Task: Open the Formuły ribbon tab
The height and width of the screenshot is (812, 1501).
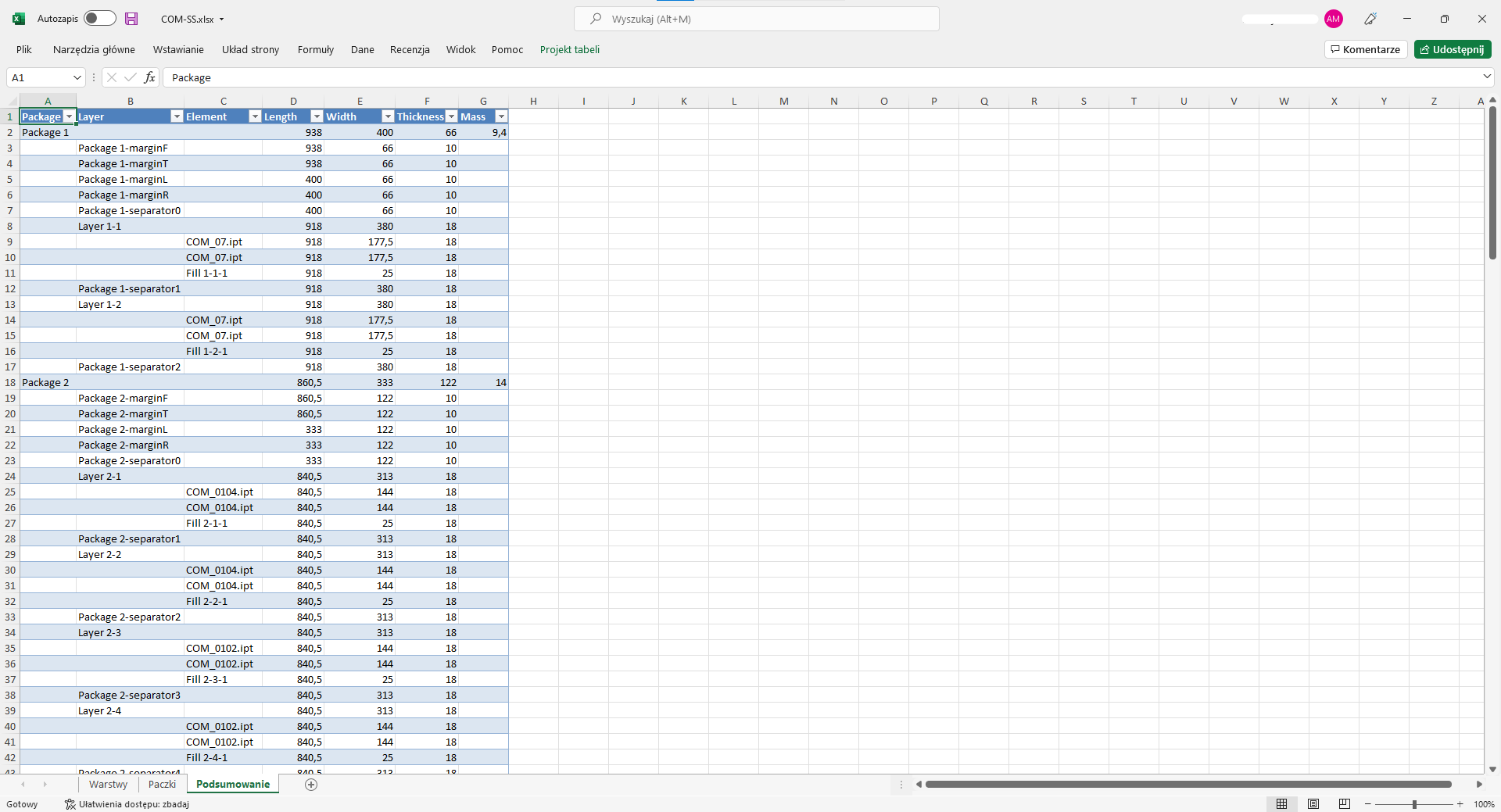Action: pos(316,50)
